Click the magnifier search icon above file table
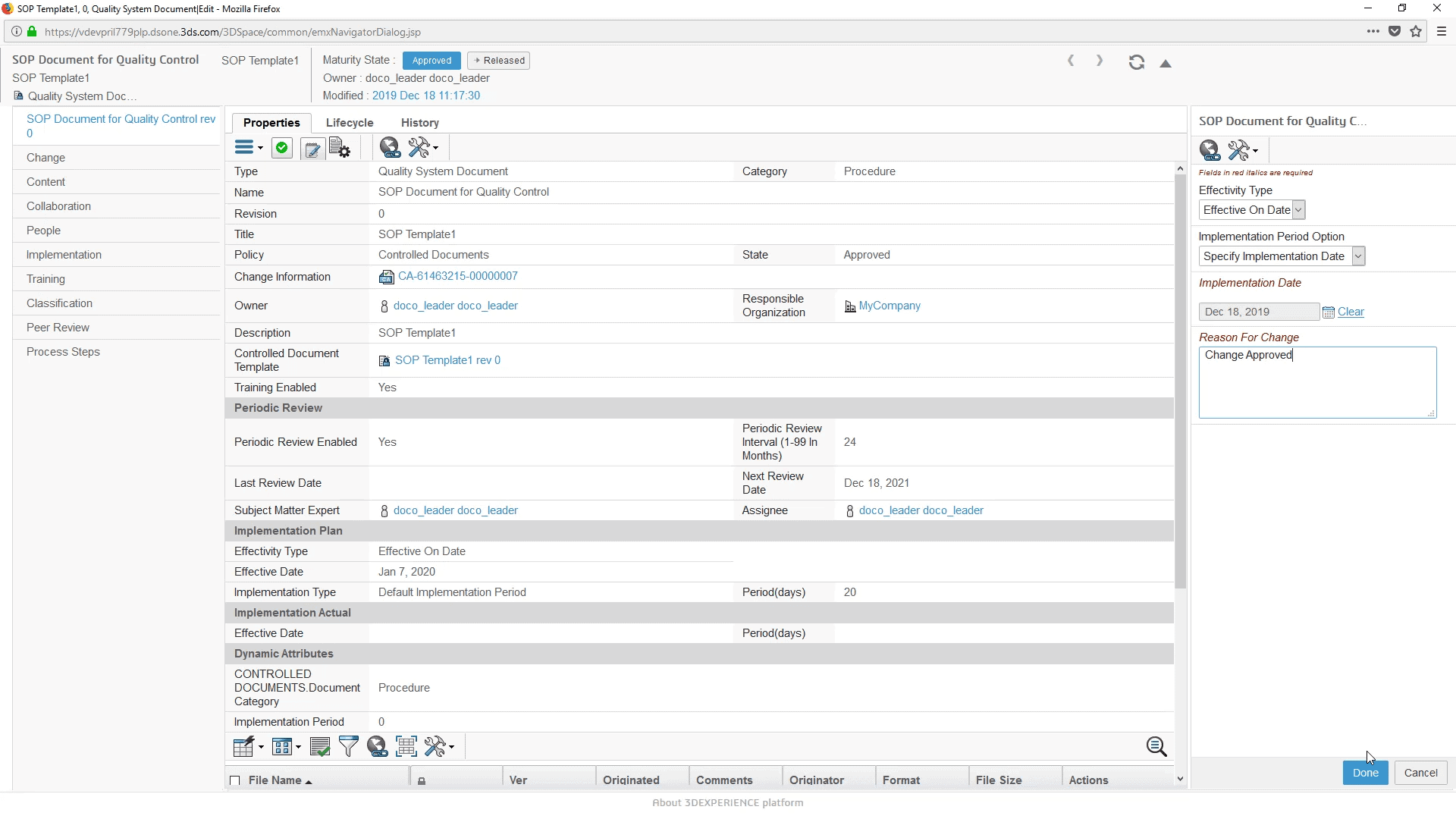1456x819 pixels. point(1156,747)
